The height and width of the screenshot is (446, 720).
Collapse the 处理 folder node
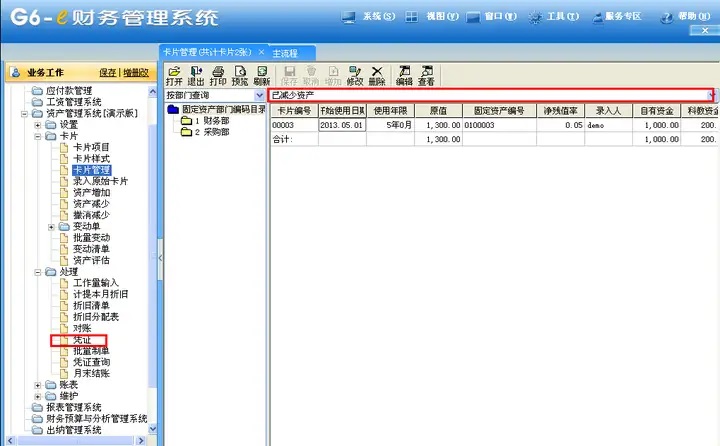[x=38, y=272]
